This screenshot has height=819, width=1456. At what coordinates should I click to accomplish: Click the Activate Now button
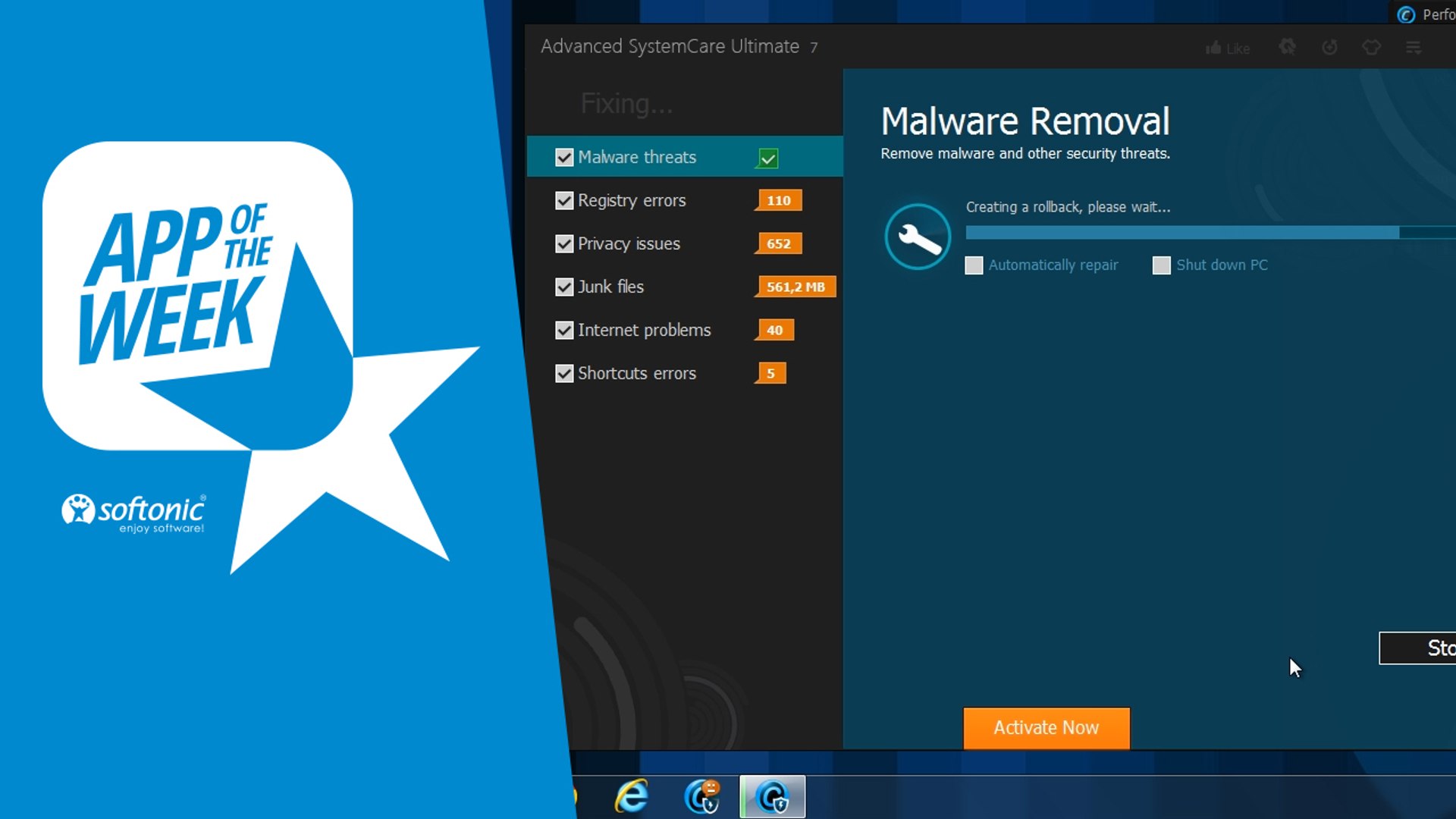(1046, 727)
